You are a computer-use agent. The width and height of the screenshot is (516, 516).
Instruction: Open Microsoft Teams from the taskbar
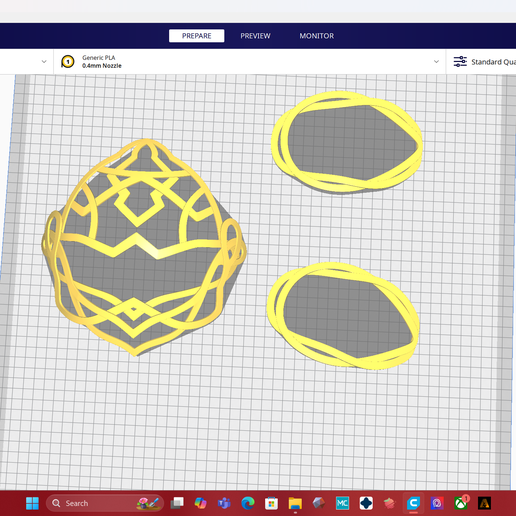(224, 503)
